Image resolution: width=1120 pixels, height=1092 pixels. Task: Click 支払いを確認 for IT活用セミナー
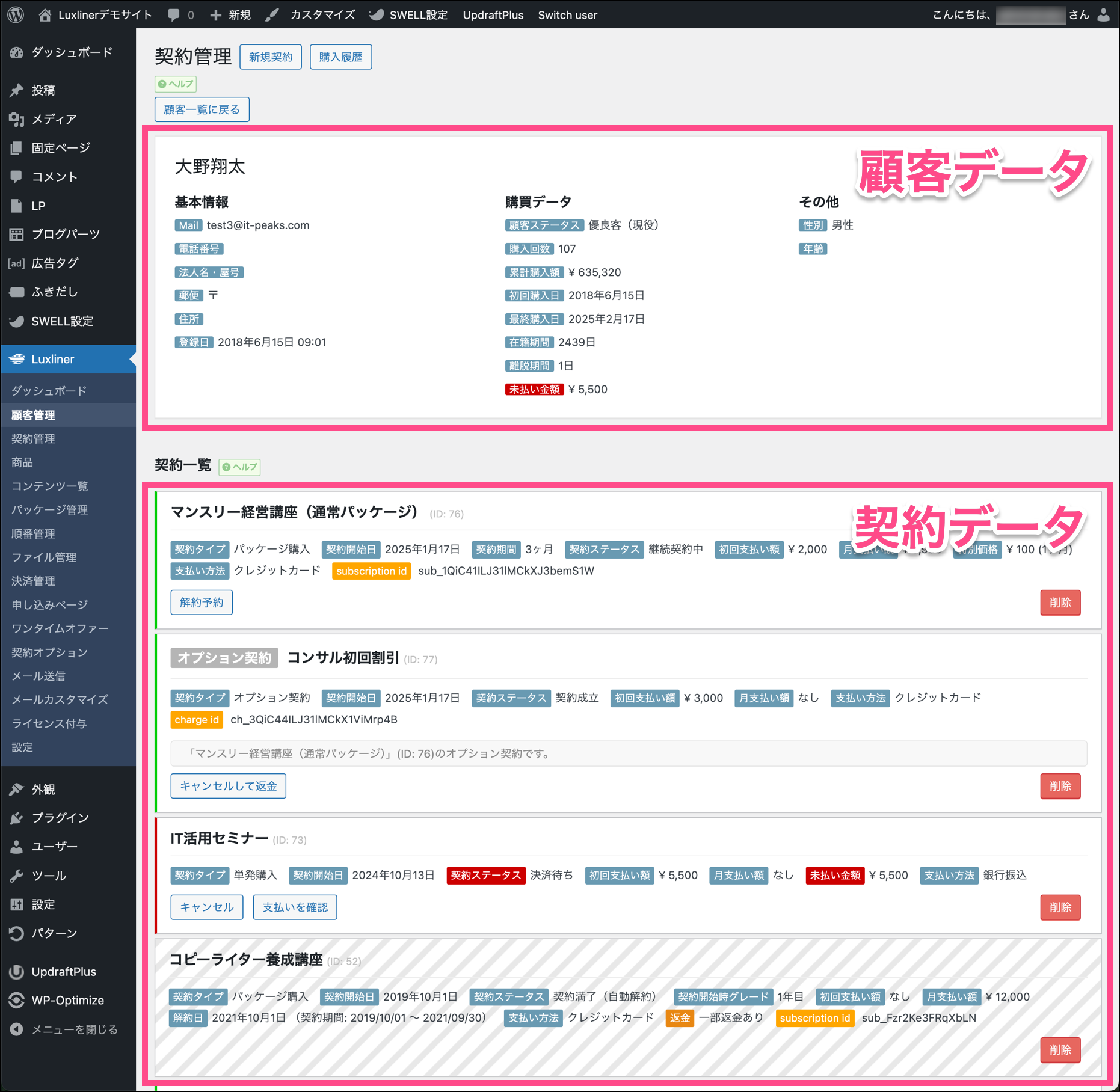pyautogui.click(x=295, y=907)
